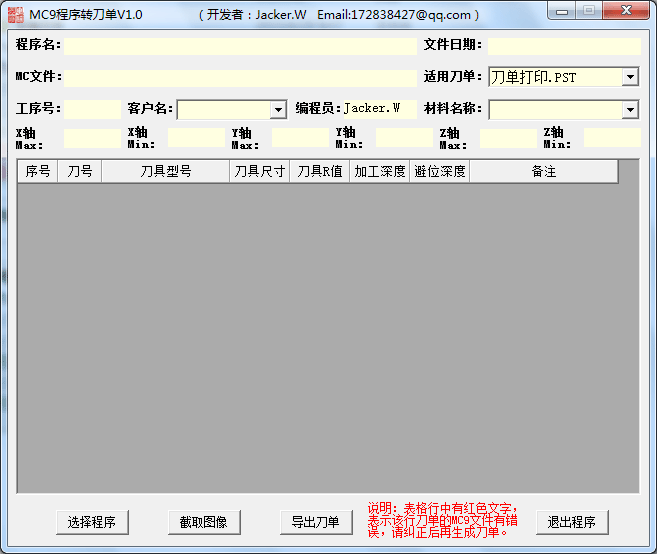This screenshot has height=554, width=657.
Task: Click the Z轴 Min value field
Action: pos(612,138)
